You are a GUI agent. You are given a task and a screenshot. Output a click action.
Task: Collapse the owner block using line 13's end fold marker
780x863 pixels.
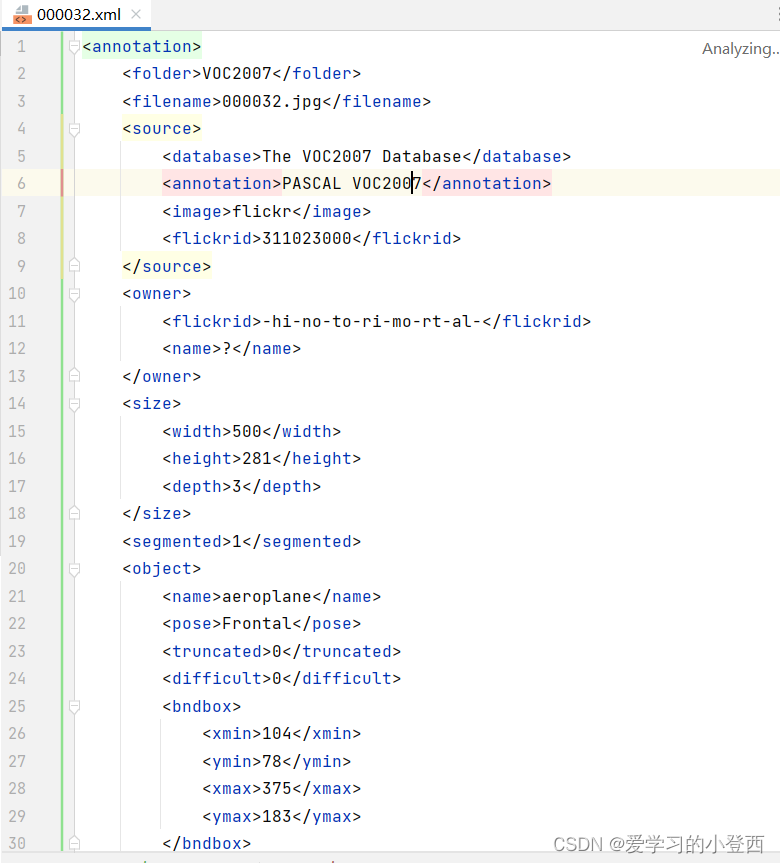74,376
